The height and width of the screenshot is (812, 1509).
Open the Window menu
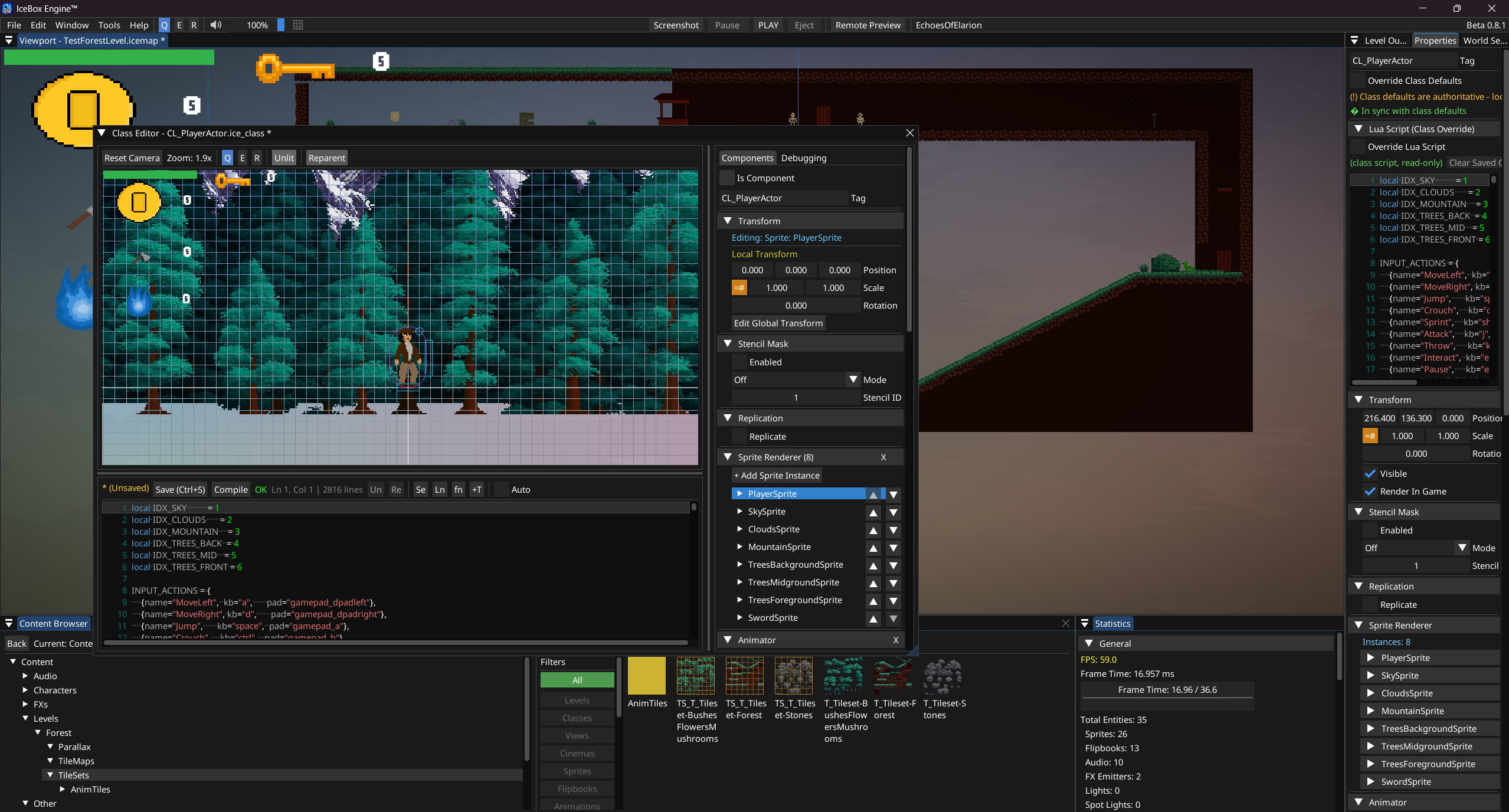pyautogui.click(x=72, y=25)
